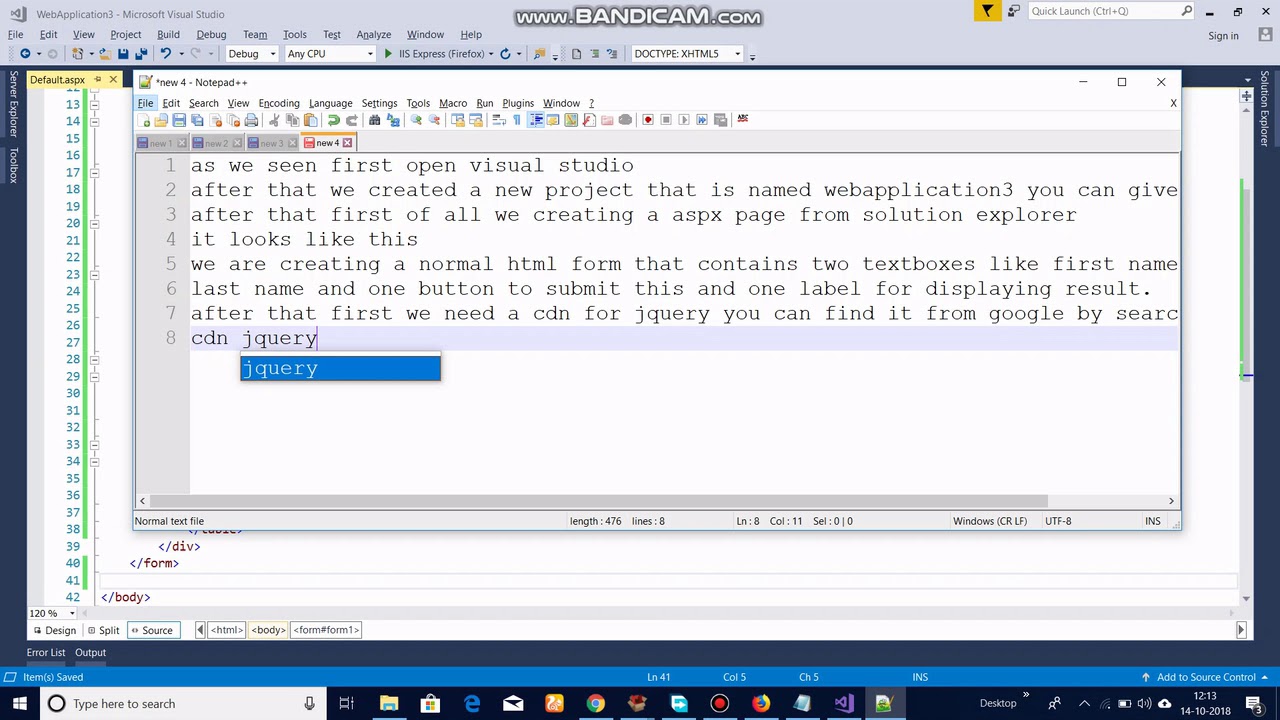The height and width of the screenshot is (720, 1280).
Task: Click the Run macro multiple times icon
Action: pyautogui.click(x=702, y=120)
